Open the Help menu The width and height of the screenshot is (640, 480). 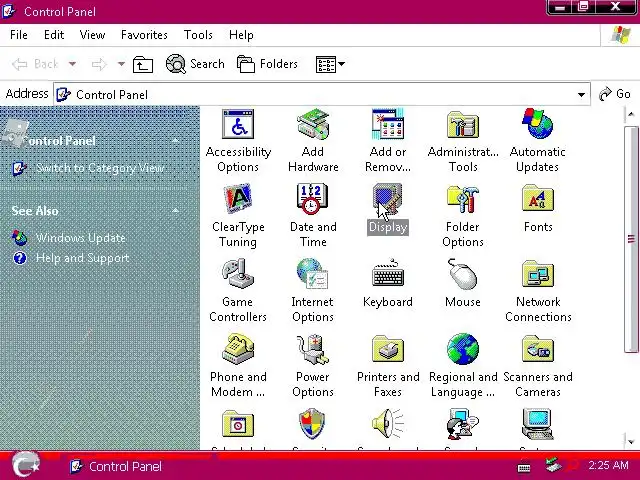click(x=241, y=35)
